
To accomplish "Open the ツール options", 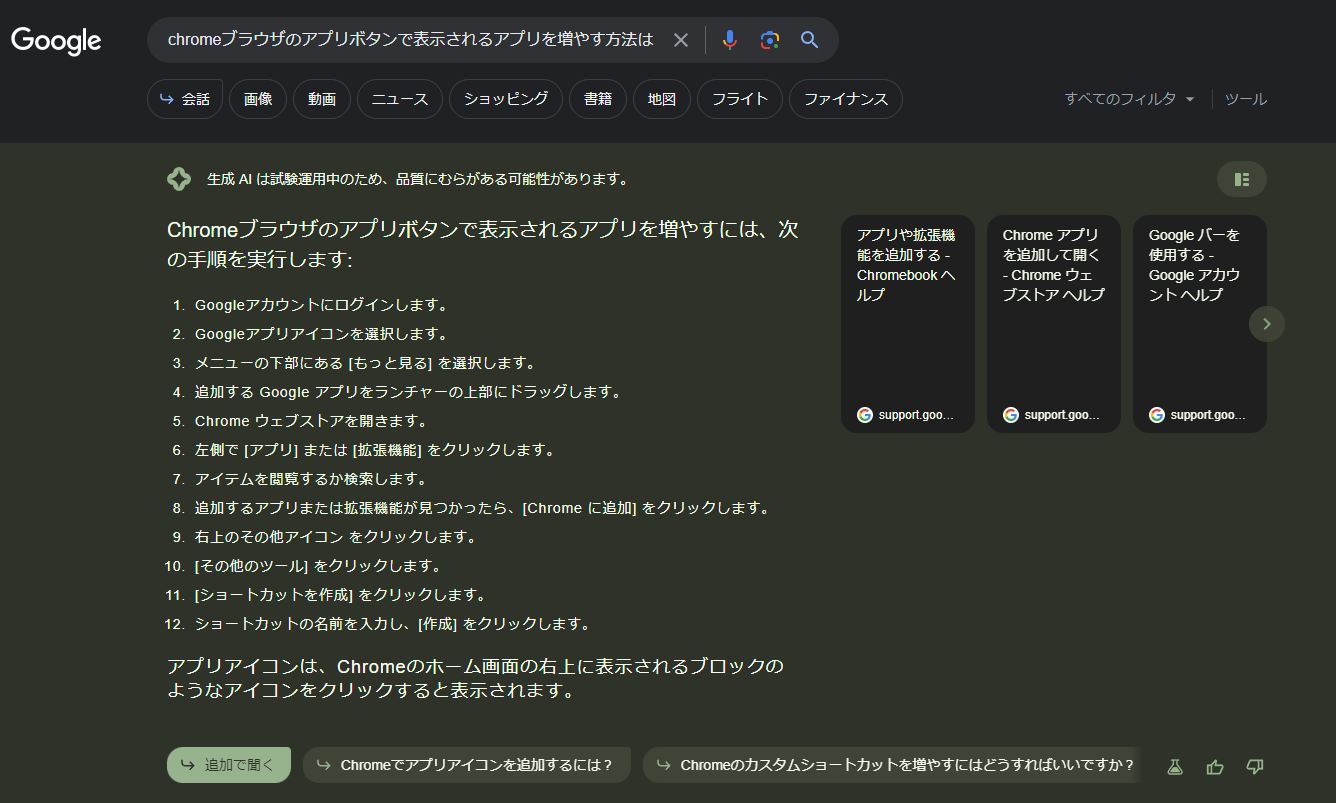I will tap(1245, 99).
